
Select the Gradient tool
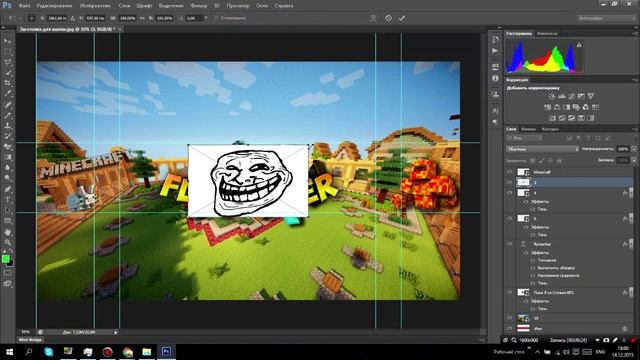[8, 158]
